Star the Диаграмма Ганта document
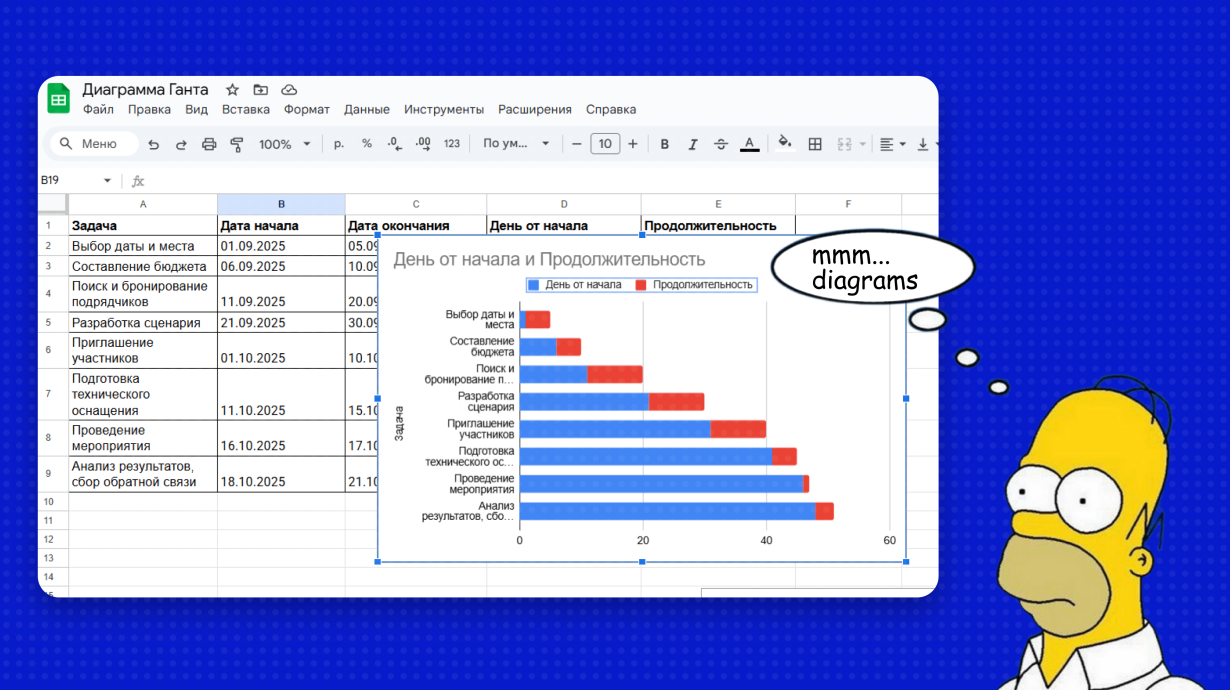1230x690 pixels. 232,90
